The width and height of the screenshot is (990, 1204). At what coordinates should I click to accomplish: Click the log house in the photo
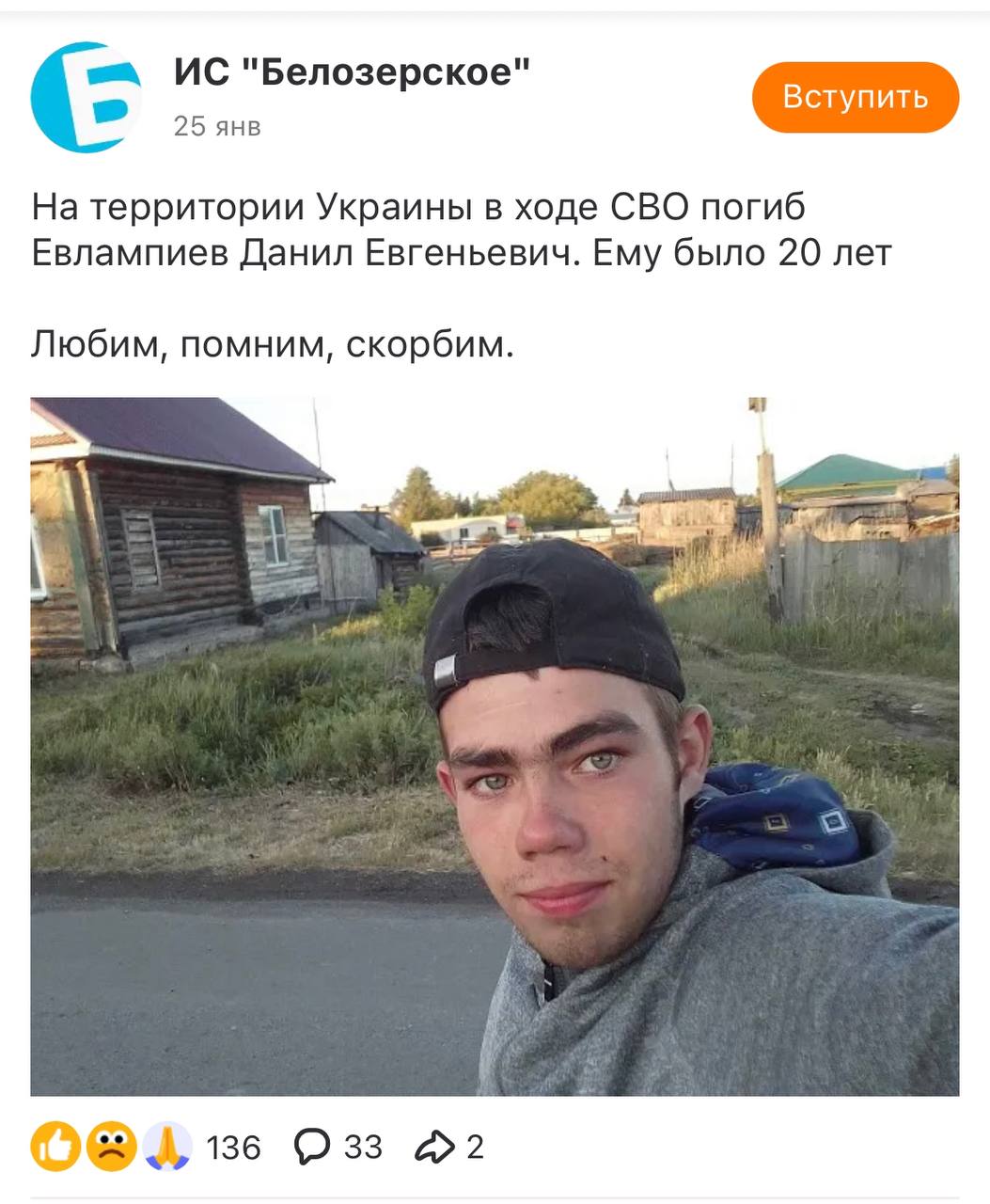pos(179,531)
